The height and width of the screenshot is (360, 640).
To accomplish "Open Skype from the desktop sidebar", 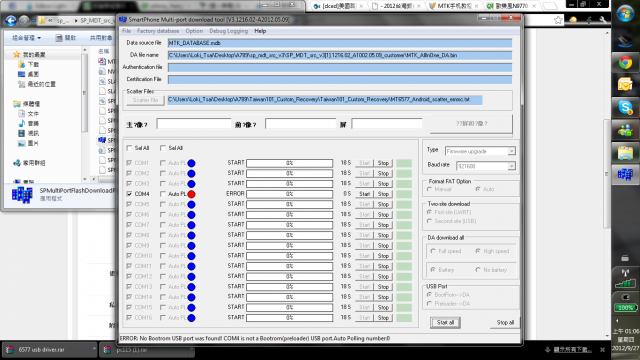I will coord(625,107).
